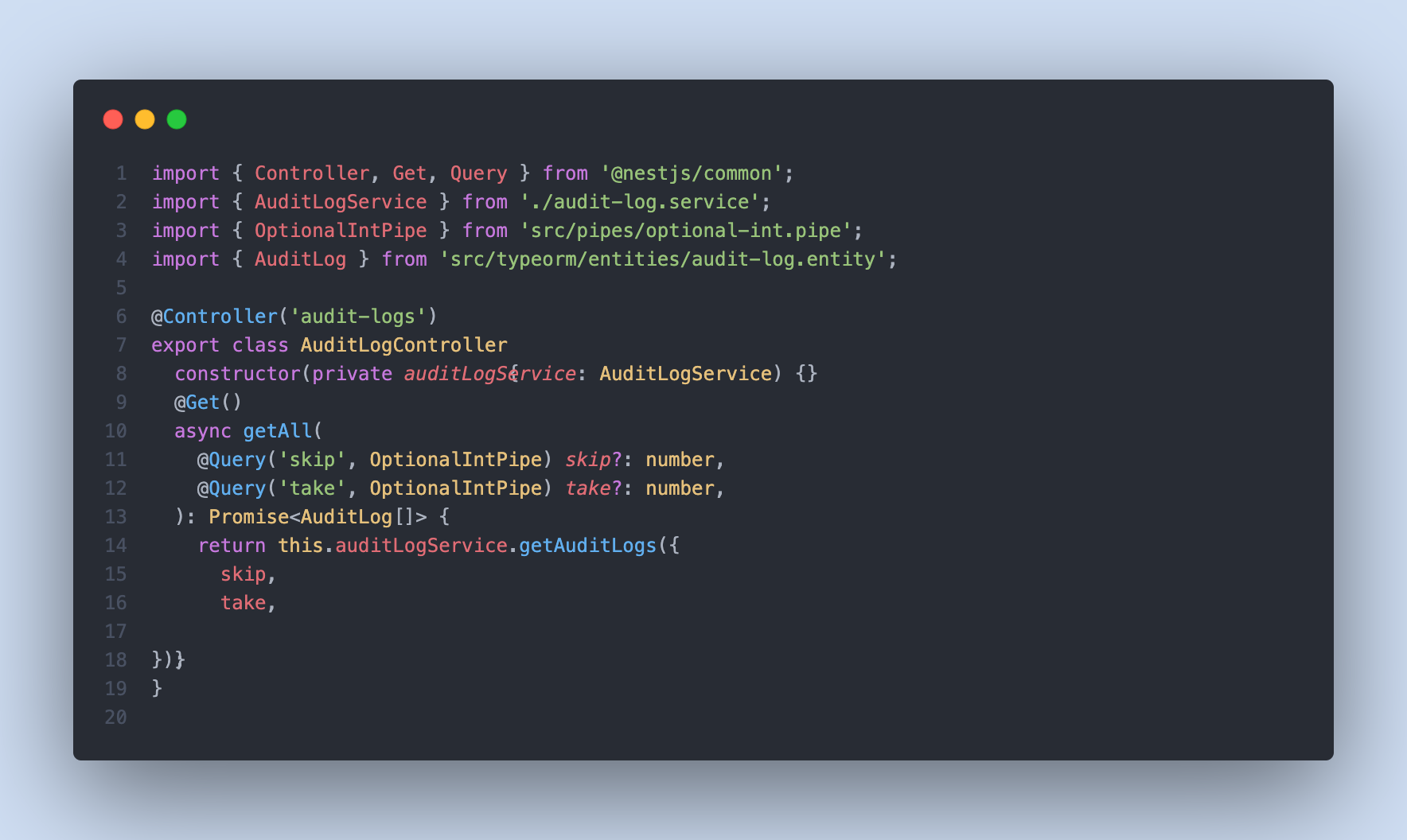Click Promise return type on line 13
1407x840 pixels.
pos(248,517)
